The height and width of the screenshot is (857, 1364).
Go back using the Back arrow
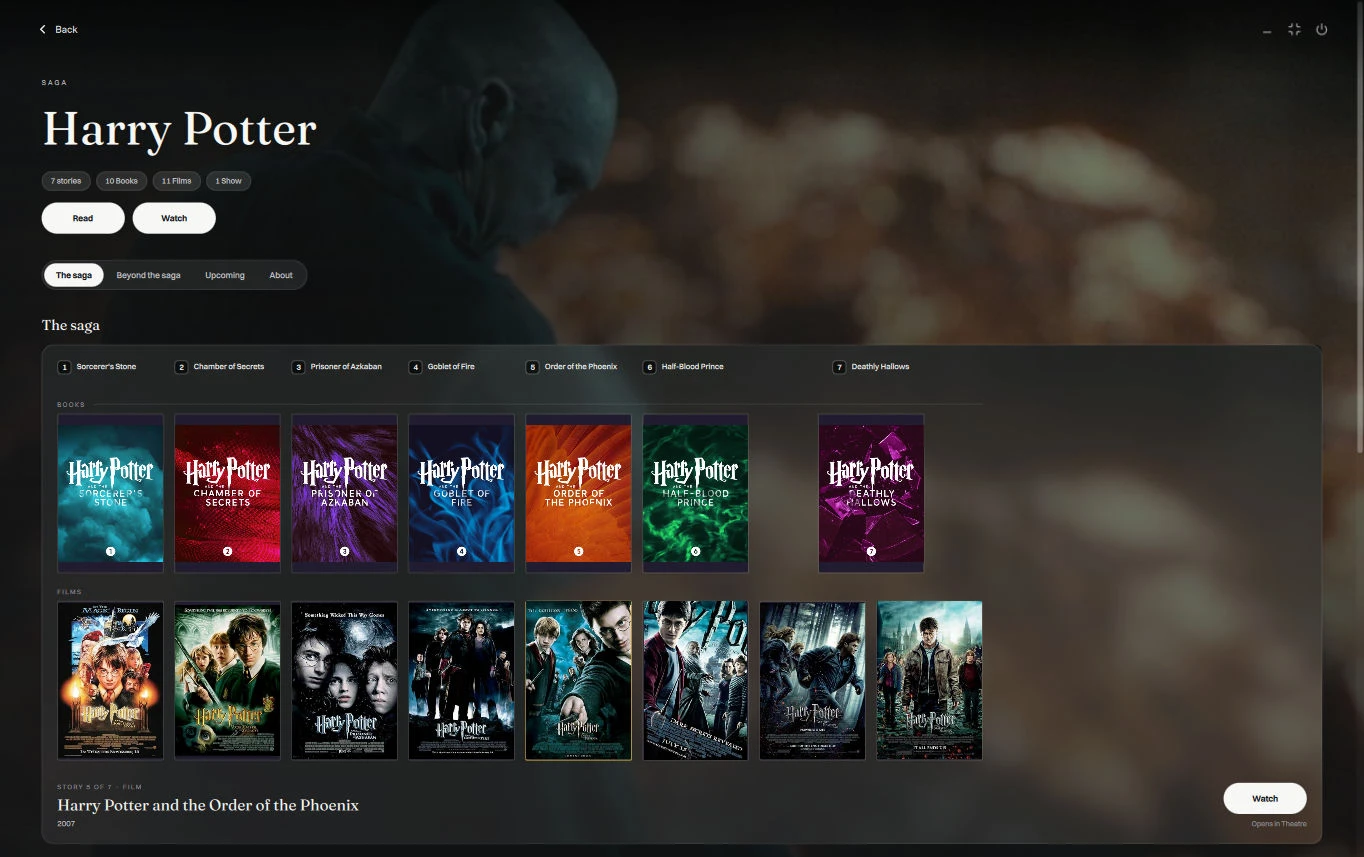[x=58, y=30]
